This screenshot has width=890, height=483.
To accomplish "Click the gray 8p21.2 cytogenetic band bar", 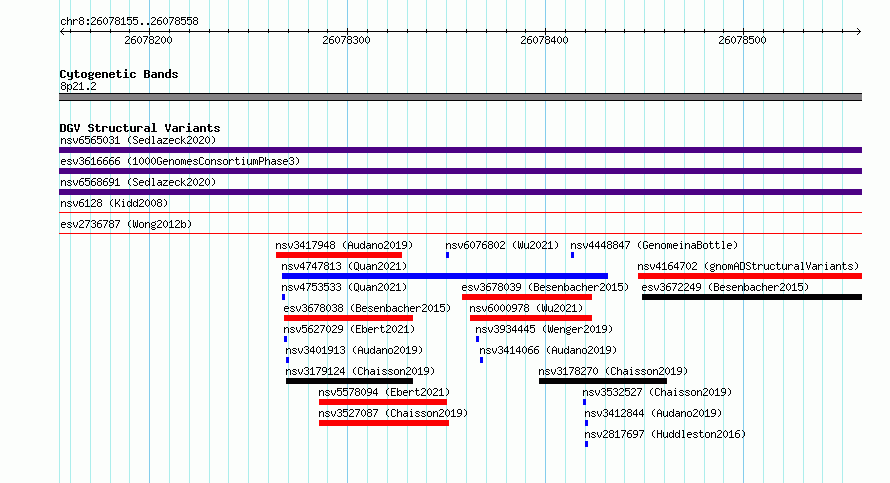I will (460, 97).
